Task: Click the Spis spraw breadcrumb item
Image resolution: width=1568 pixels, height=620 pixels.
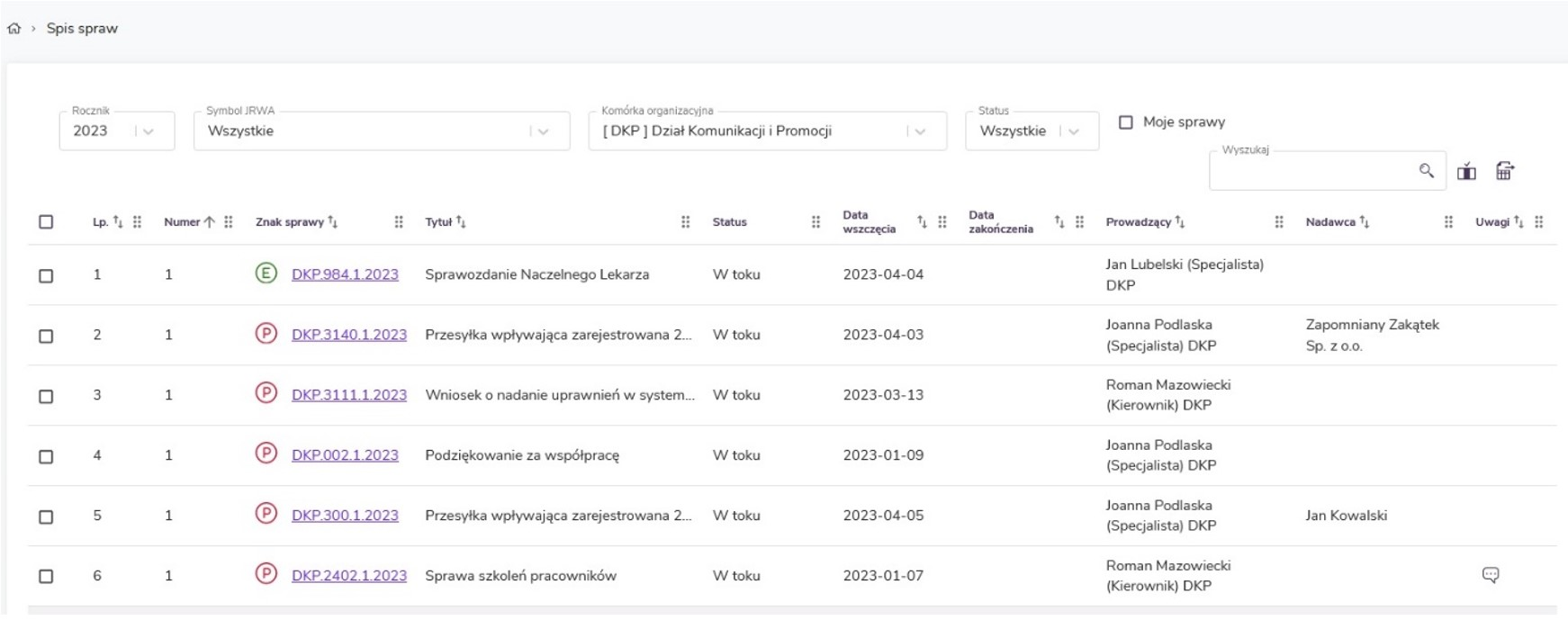Action: (82, 29)
